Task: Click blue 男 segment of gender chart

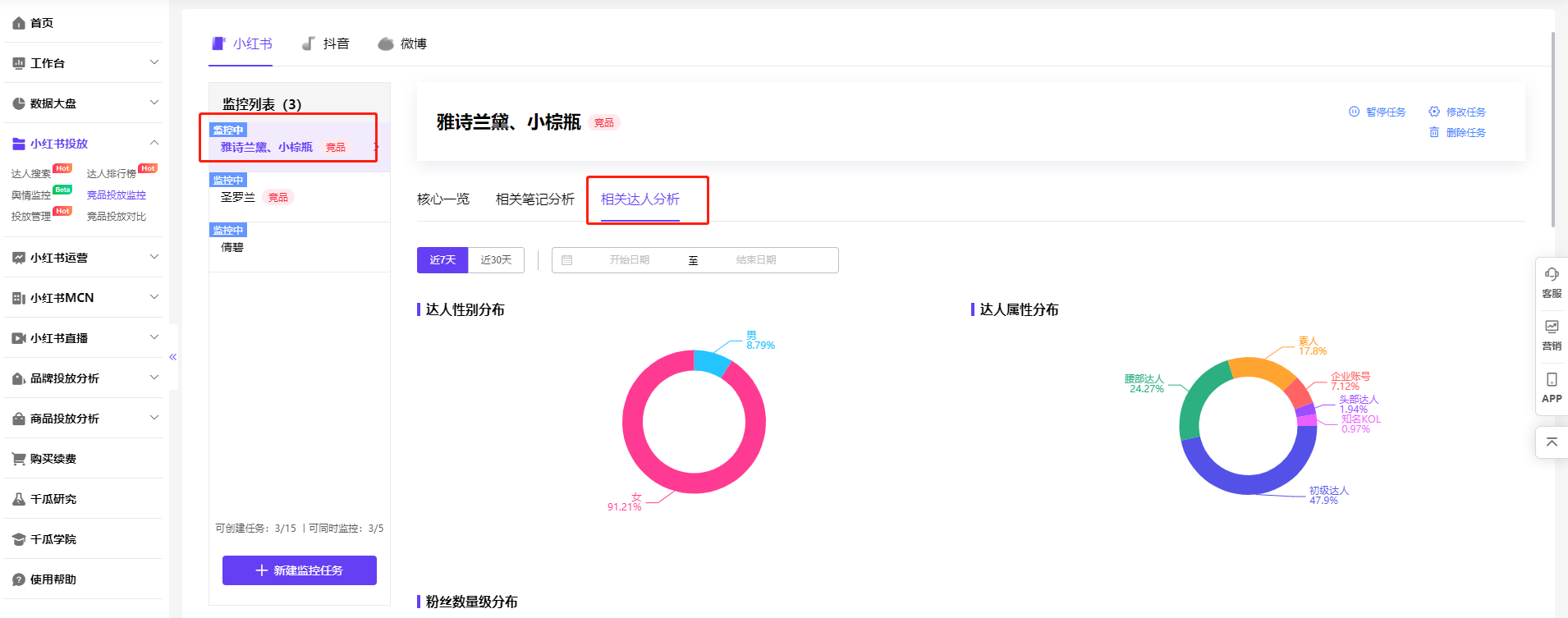Action: (711, 362)
